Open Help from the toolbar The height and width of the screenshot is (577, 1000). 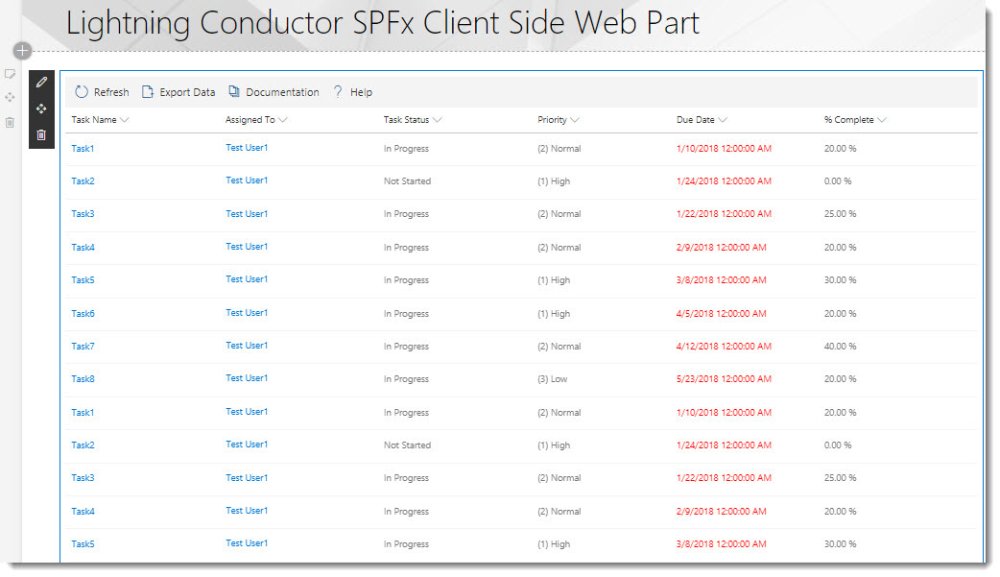tap(354, 91)
